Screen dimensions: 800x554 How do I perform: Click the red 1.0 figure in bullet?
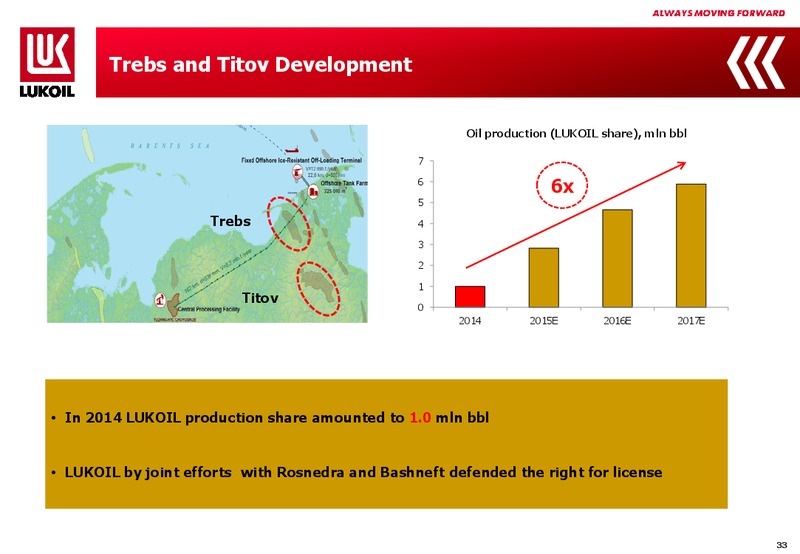coord(420,418)
